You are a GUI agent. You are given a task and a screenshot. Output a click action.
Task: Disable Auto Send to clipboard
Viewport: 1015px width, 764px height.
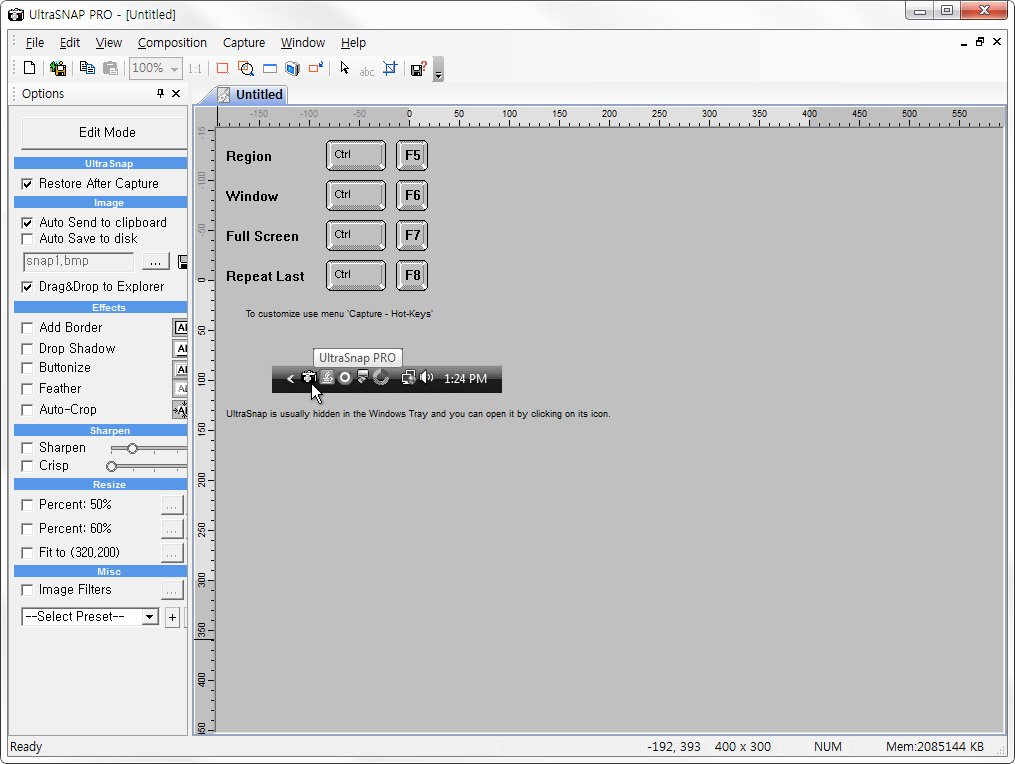pos(27,223)
